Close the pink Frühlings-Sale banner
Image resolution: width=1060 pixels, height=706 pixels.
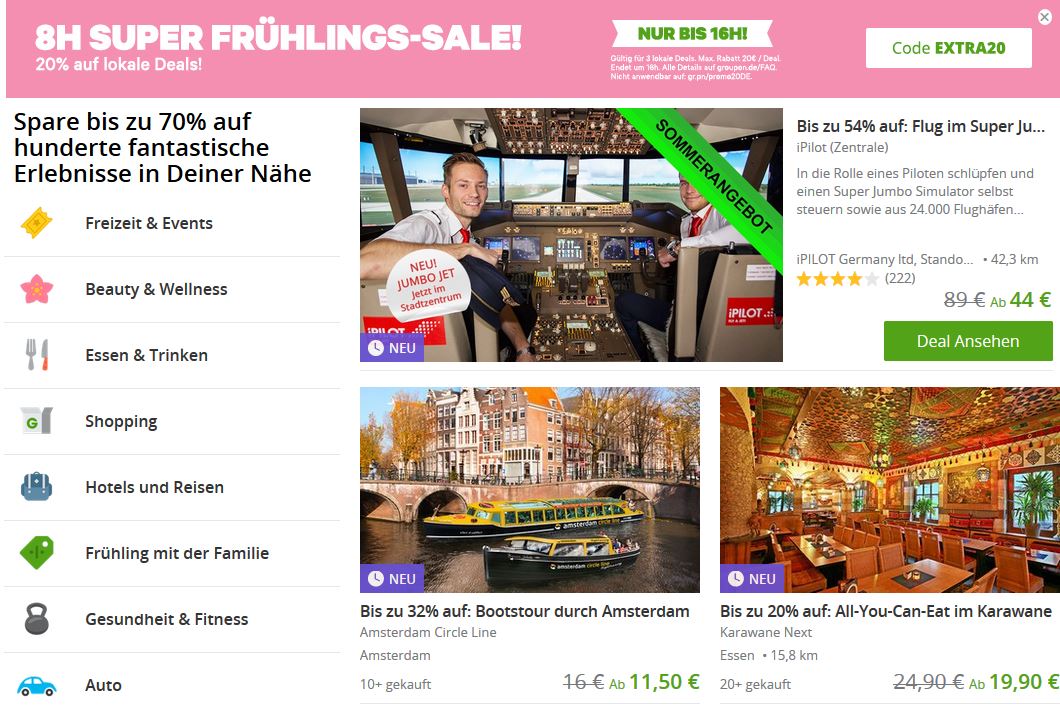(1045, 18)
